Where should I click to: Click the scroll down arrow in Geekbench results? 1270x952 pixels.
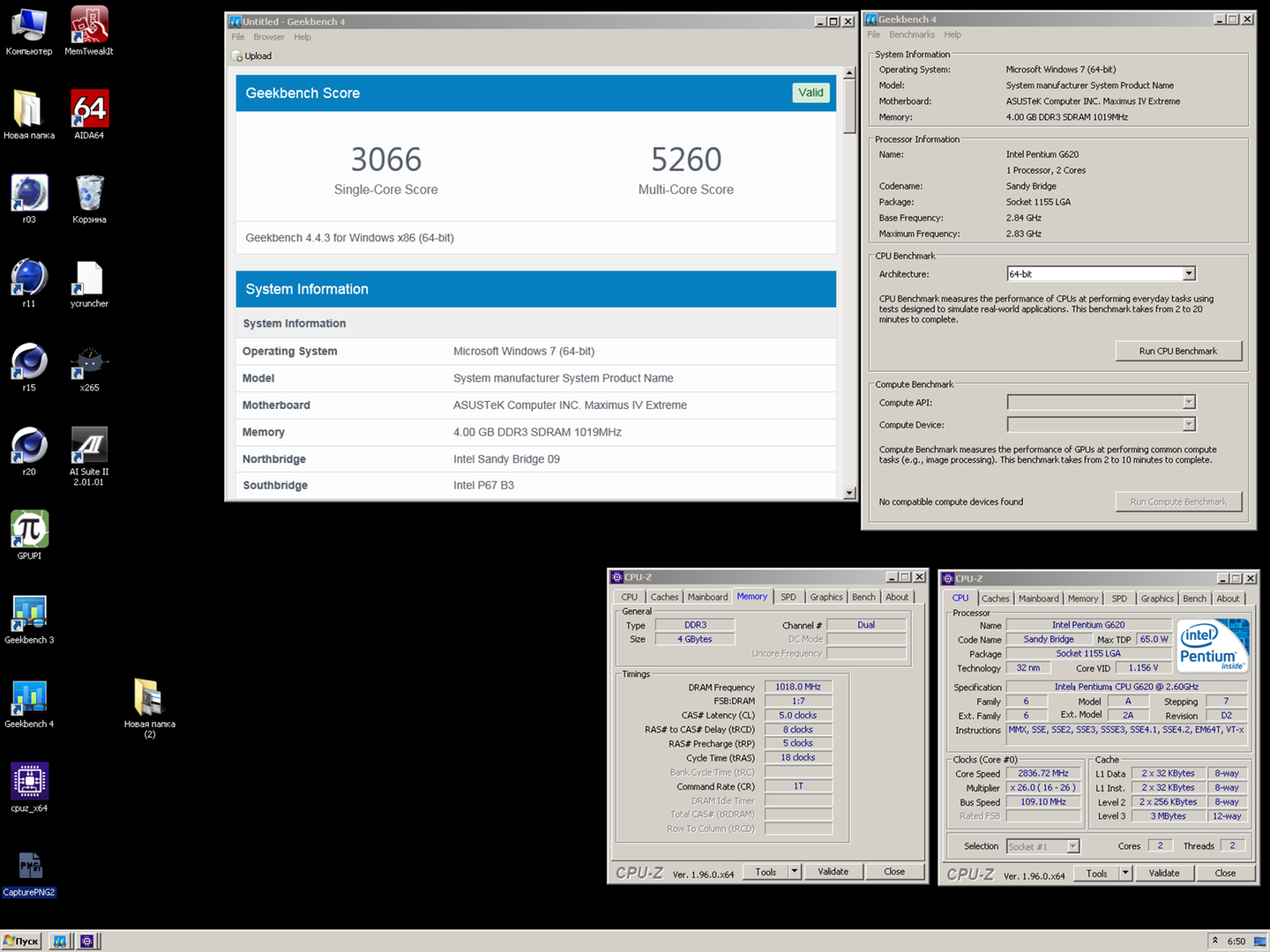click(849, 493)
